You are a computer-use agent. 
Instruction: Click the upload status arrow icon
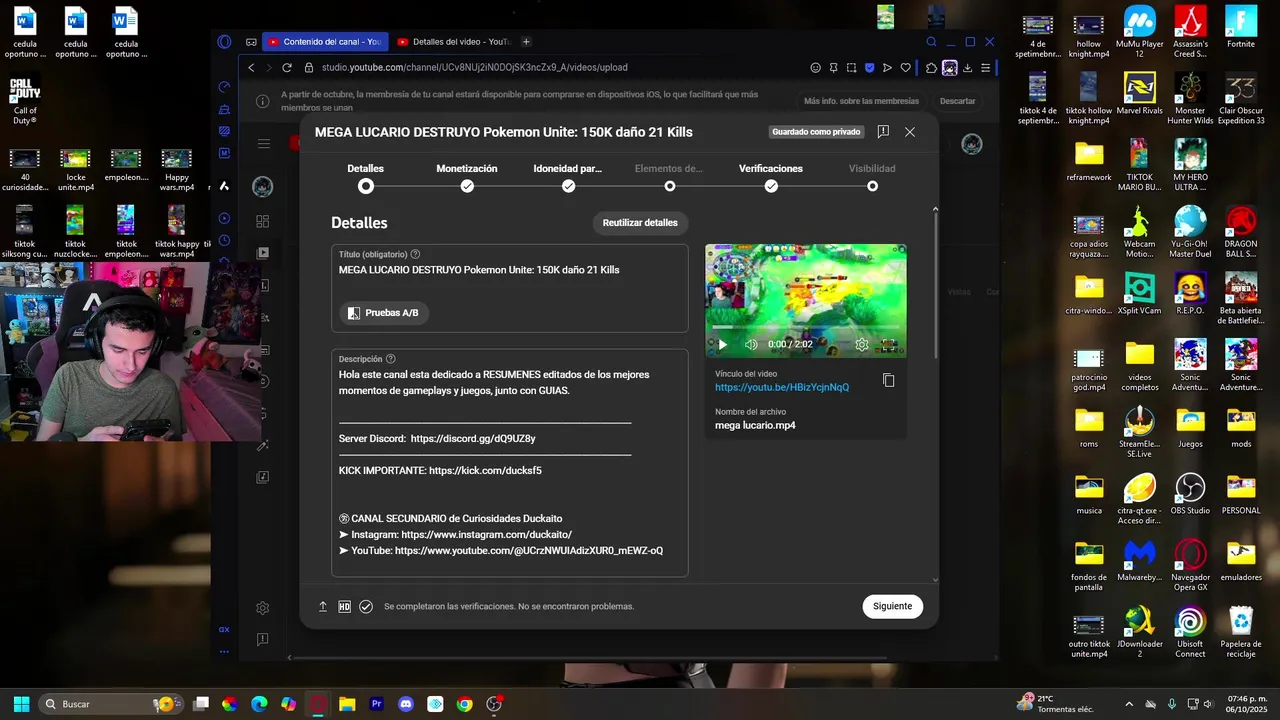coord(323,606)
